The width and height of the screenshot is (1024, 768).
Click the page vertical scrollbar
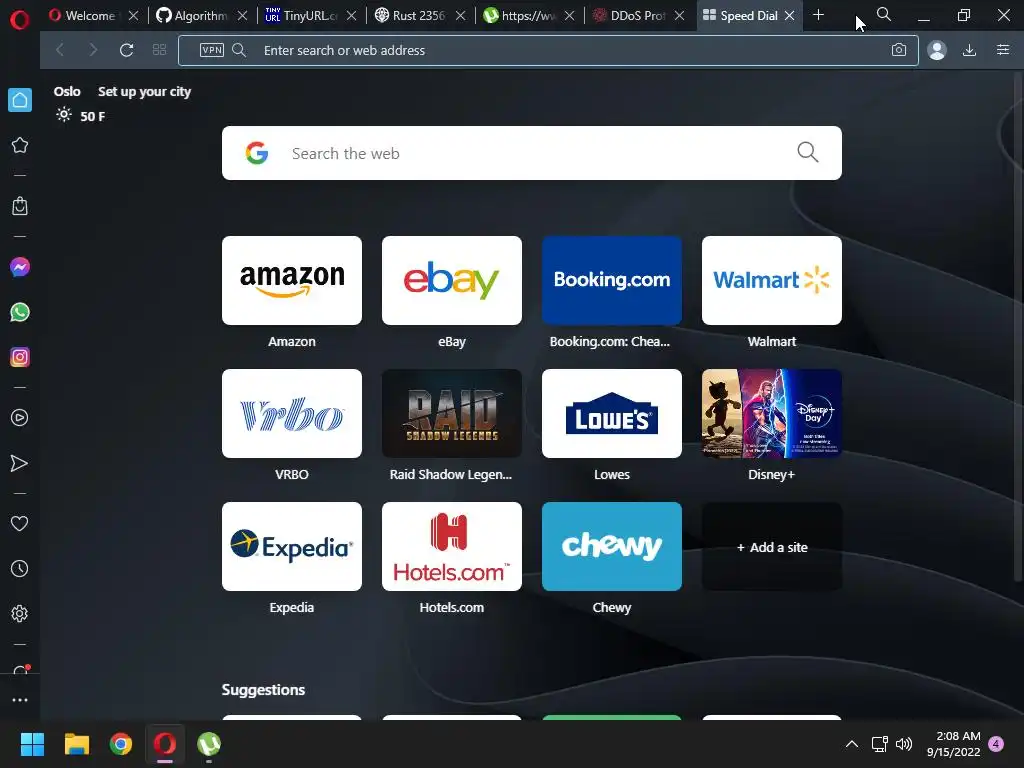point(1017,327)
